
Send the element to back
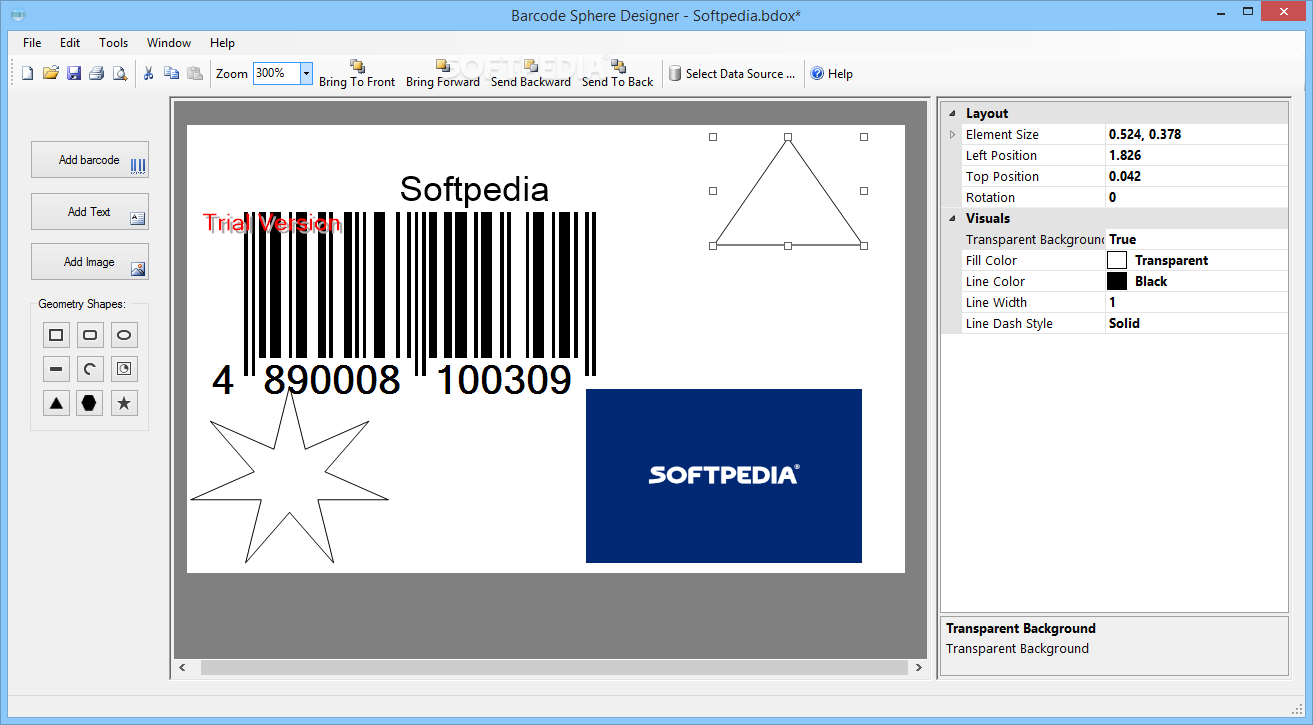pyautogui.click(x=617, y=74)
